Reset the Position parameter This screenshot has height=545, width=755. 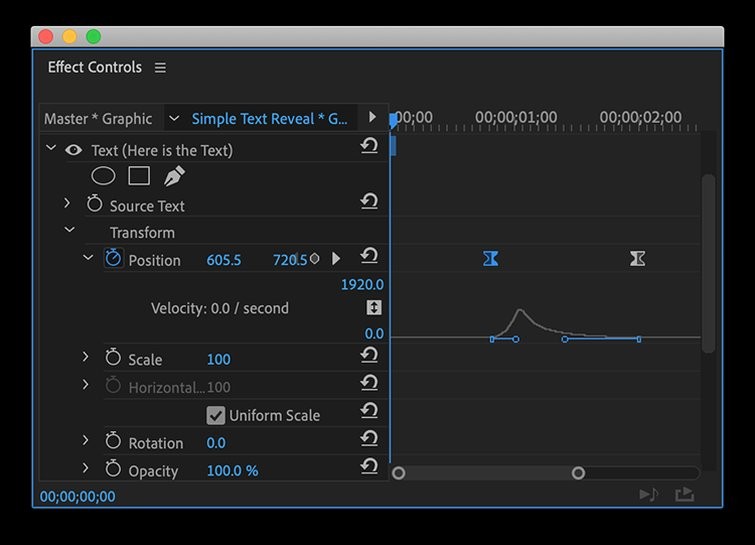click(x=369, y=255)
